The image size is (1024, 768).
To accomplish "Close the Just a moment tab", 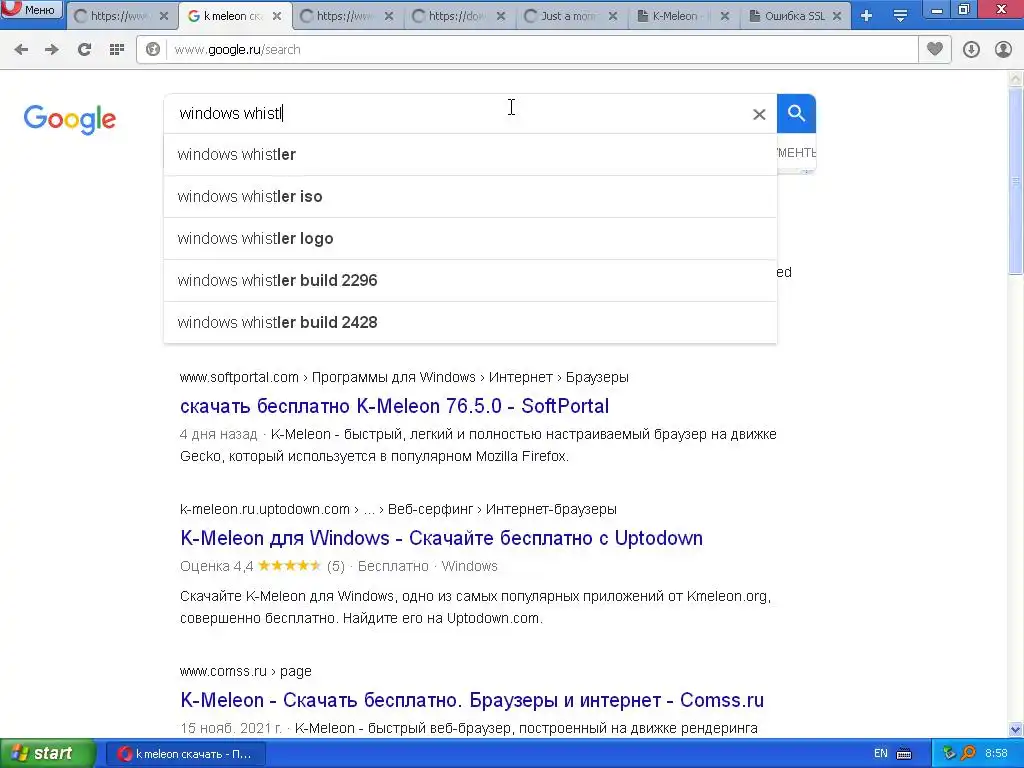I will pos(613,16).
